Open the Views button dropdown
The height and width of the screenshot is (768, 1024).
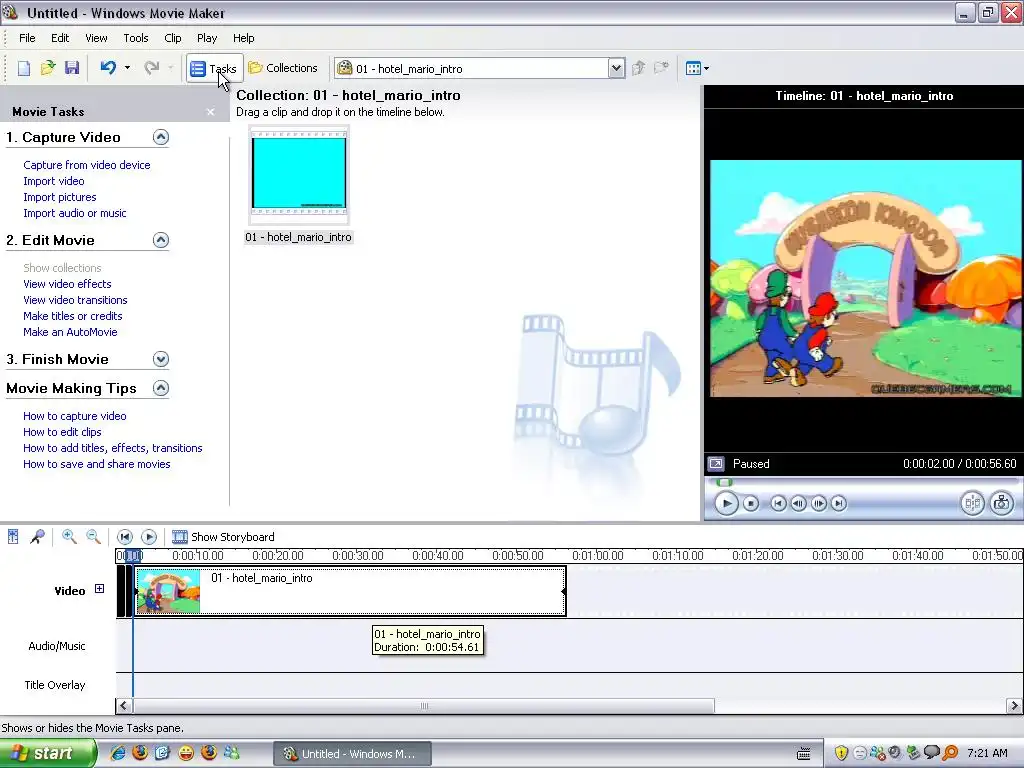coord(697,68)
